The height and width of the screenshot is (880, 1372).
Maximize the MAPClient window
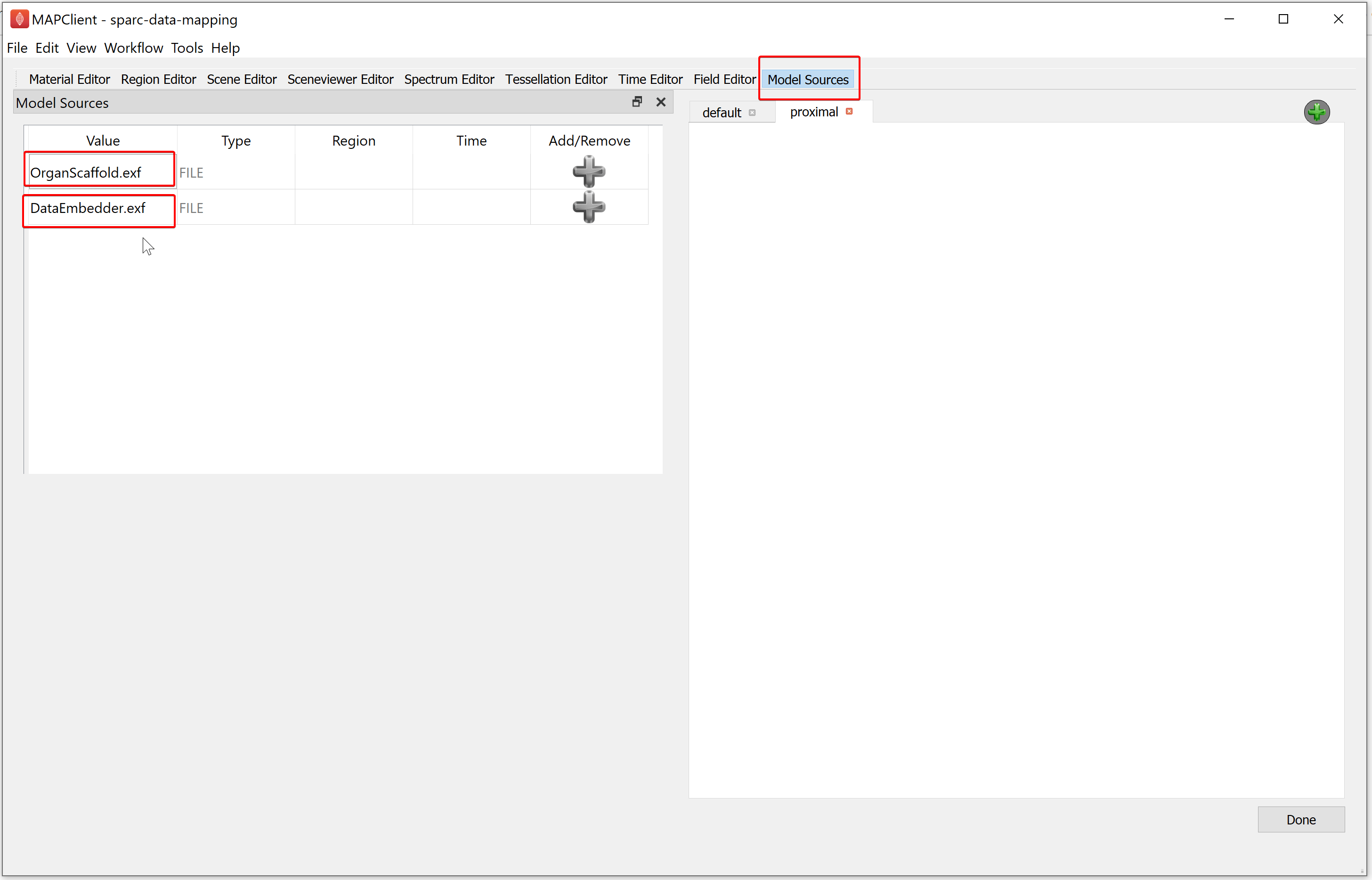point(1283,19)
